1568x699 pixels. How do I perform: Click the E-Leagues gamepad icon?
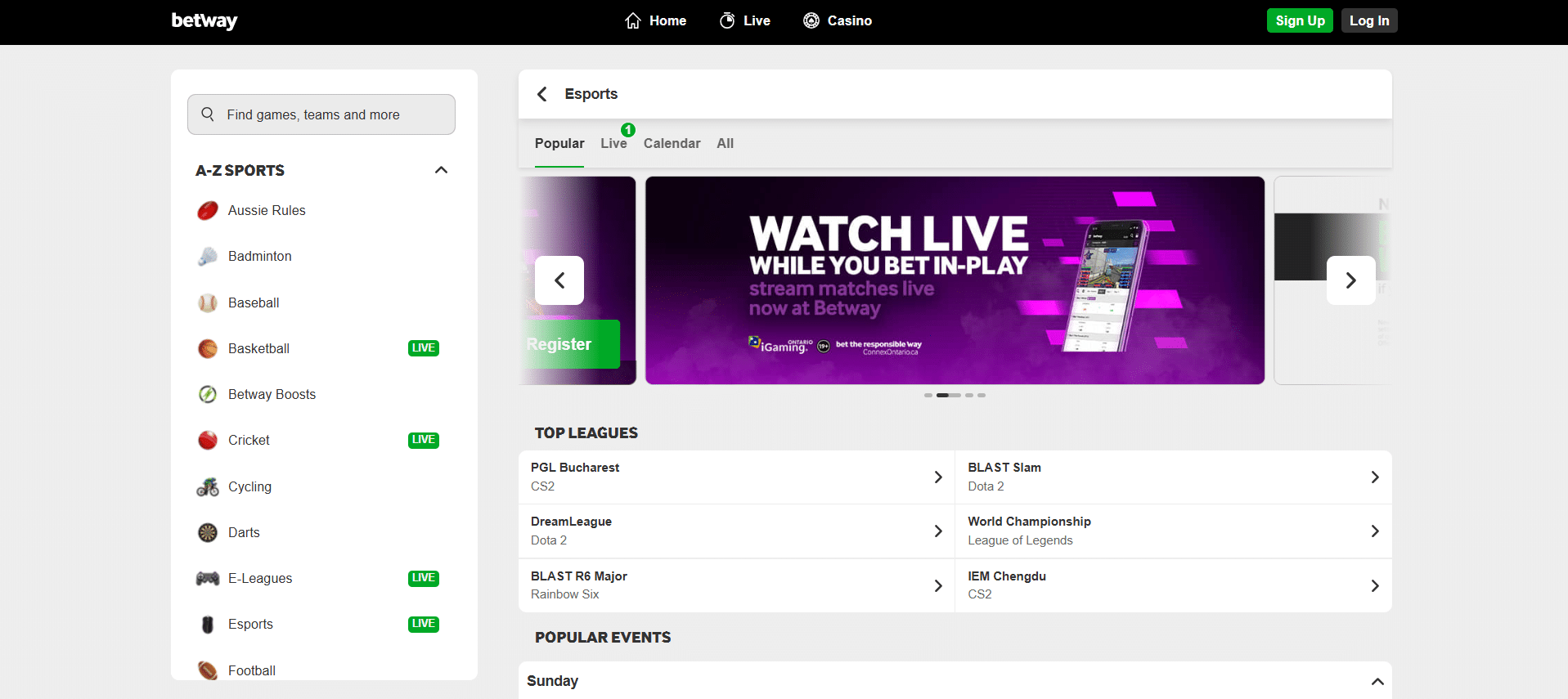[x=208, y=579]
